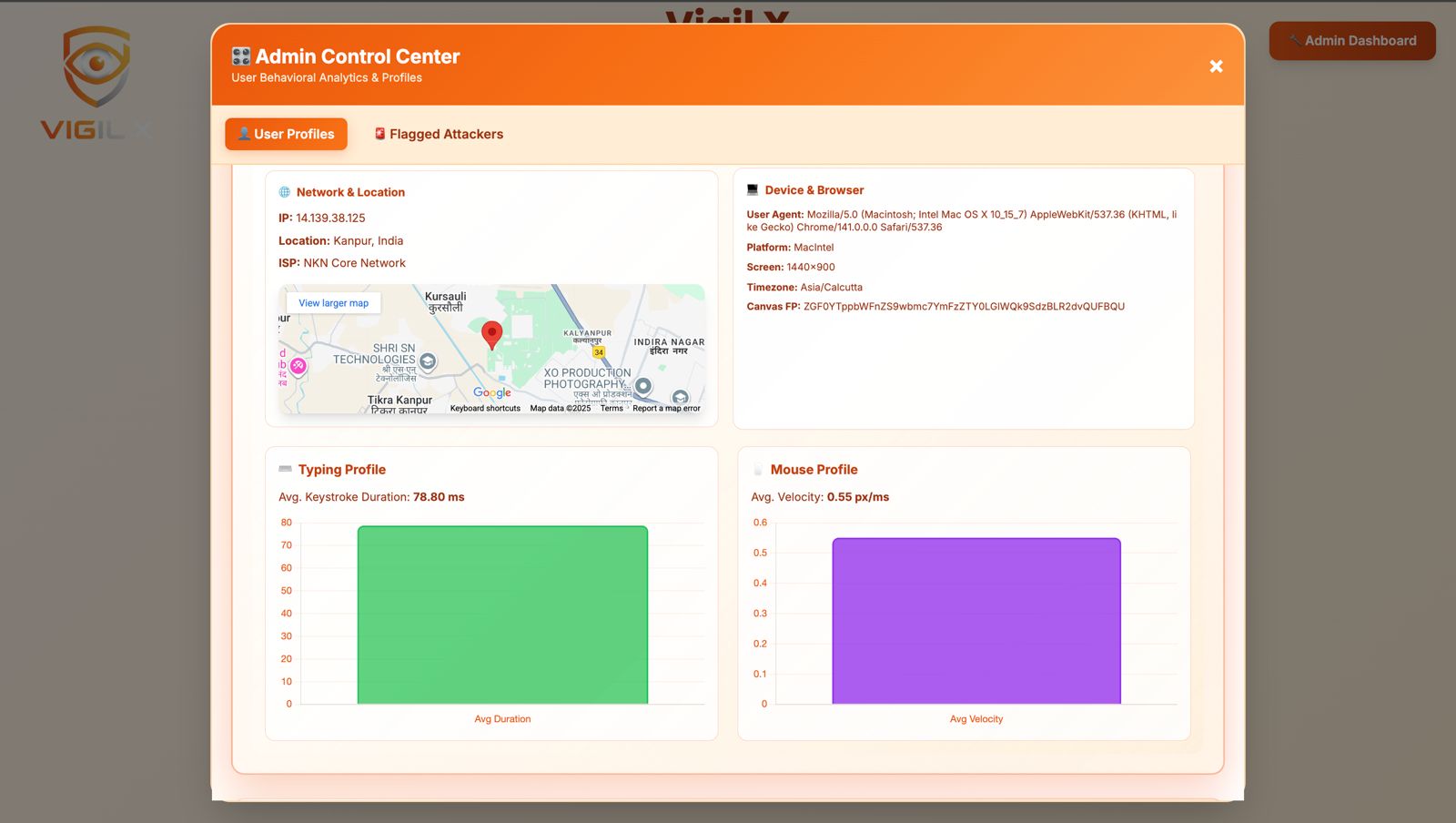Click the Platform: MacIntel line
This screenshot has height=823, width=1456.
790,248
